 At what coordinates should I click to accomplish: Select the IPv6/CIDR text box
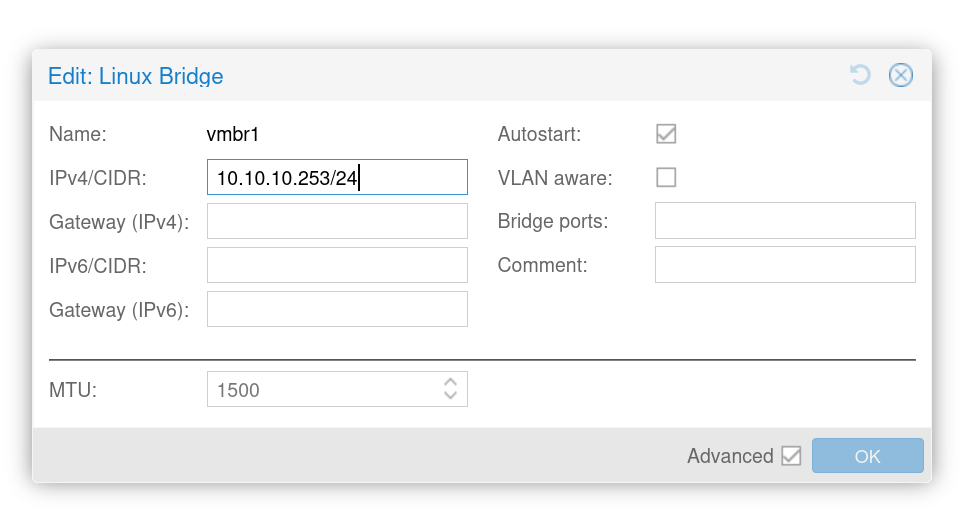[x=337, y=266]
